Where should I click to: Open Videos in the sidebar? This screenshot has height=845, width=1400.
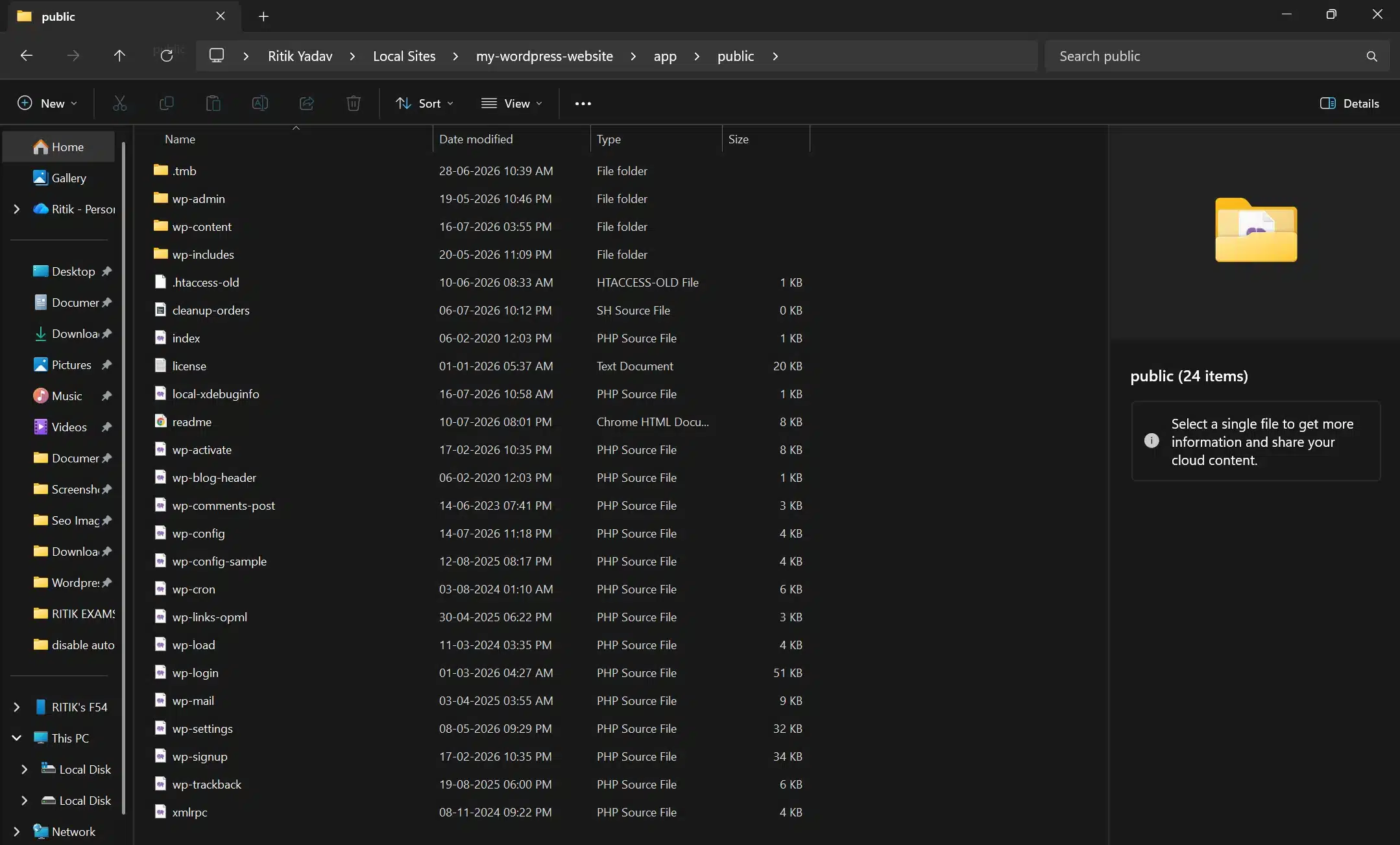[59, 427]
